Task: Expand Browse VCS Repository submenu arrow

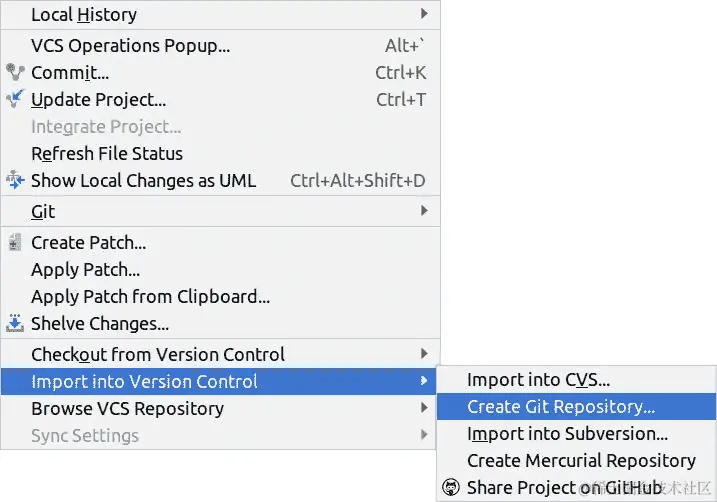Action: tap(424, 408)
